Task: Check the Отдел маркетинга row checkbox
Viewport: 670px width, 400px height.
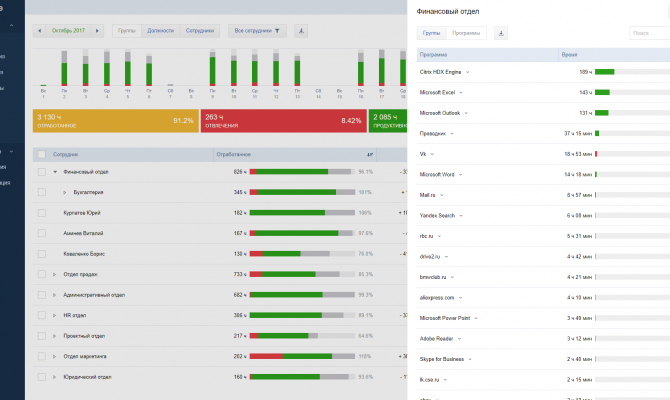Action: 41,356
